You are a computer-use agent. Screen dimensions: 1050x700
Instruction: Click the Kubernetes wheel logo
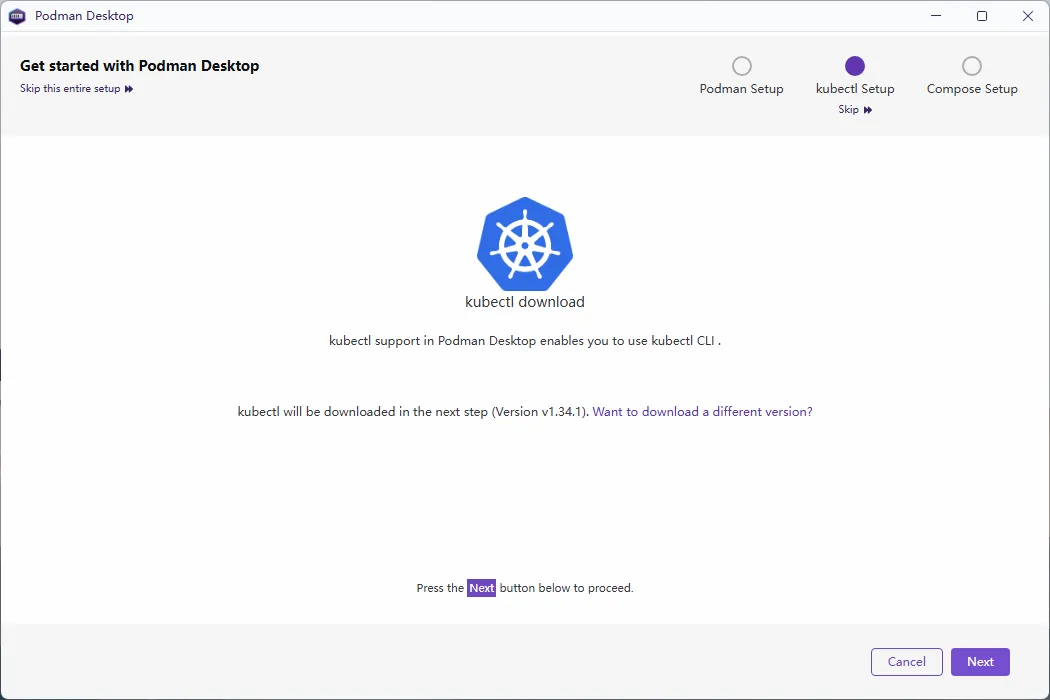pos(525,243)
